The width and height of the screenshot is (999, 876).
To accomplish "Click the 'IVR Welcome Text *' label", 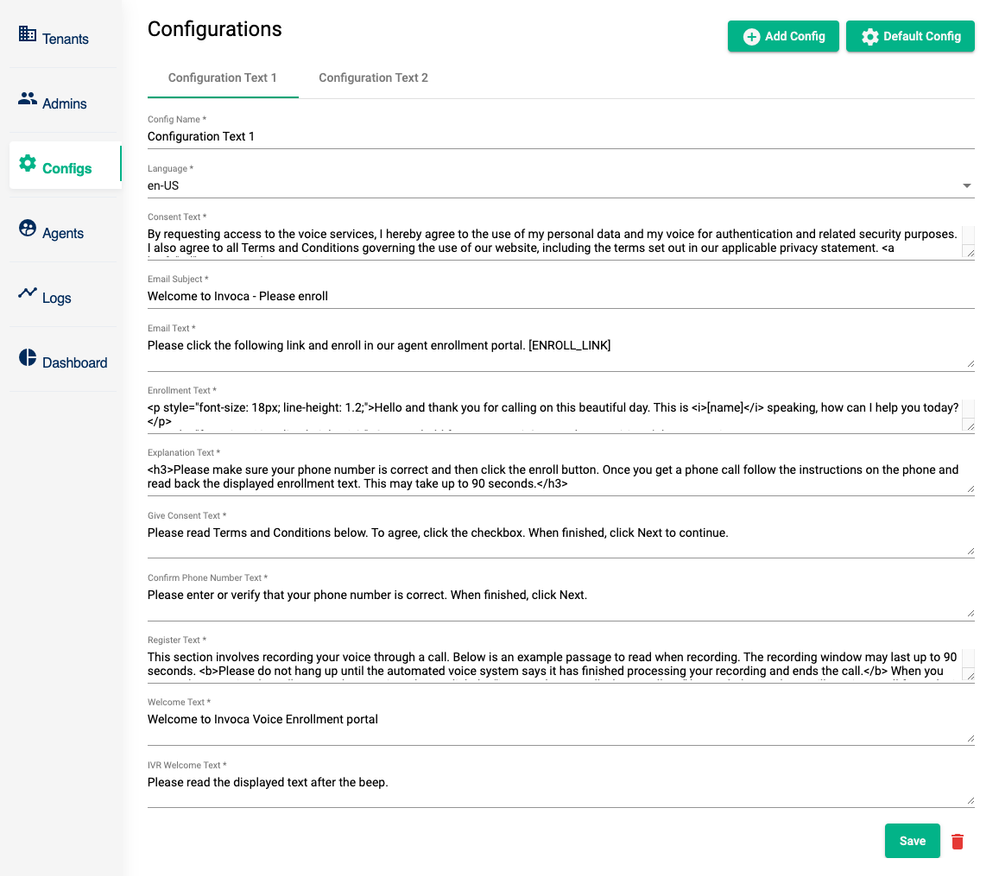I will coord(187,765).
